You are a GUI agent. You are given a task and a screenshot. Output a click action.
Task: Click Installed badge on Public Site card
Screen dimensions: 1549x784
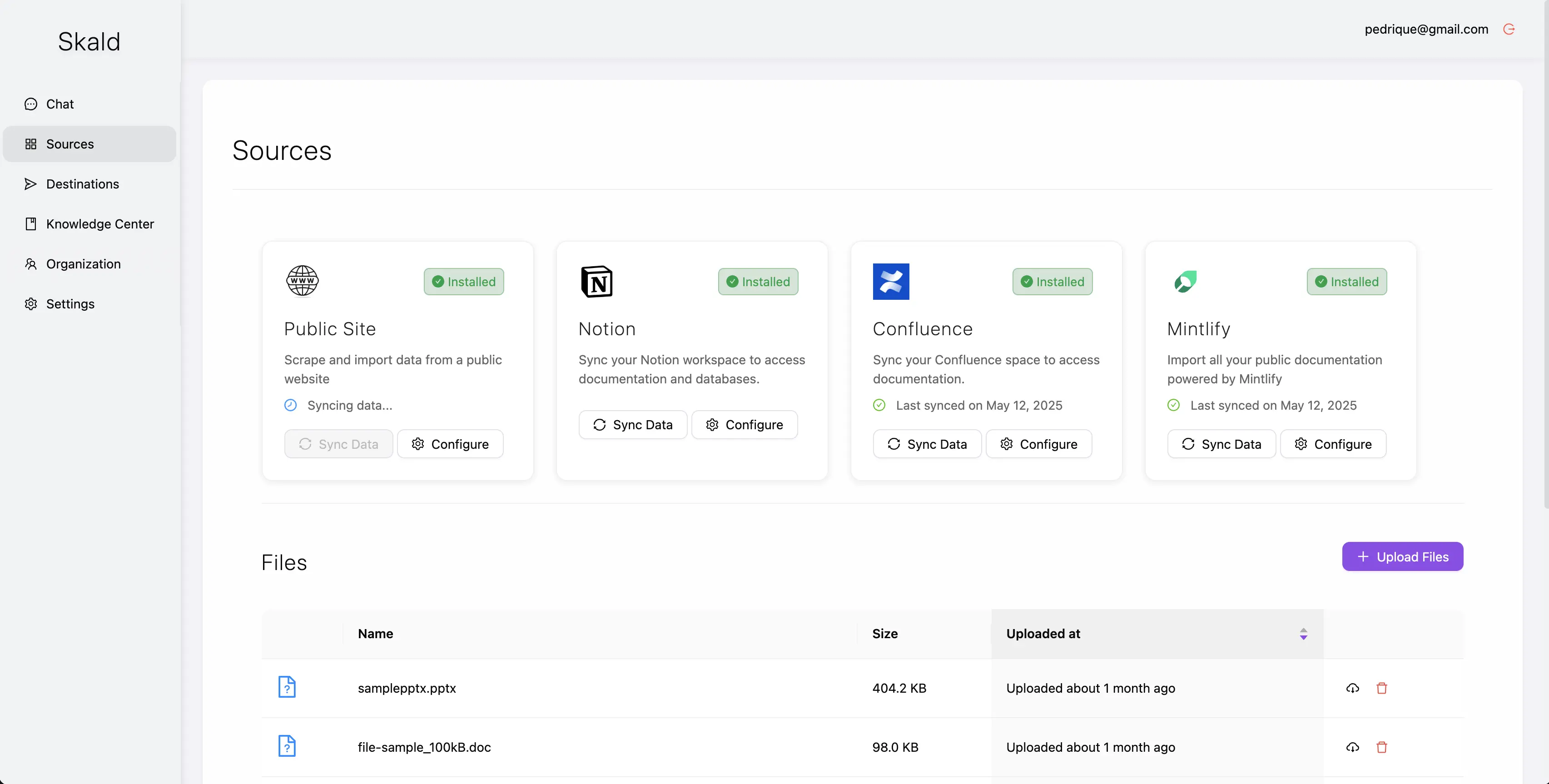[x=464, y=281]
